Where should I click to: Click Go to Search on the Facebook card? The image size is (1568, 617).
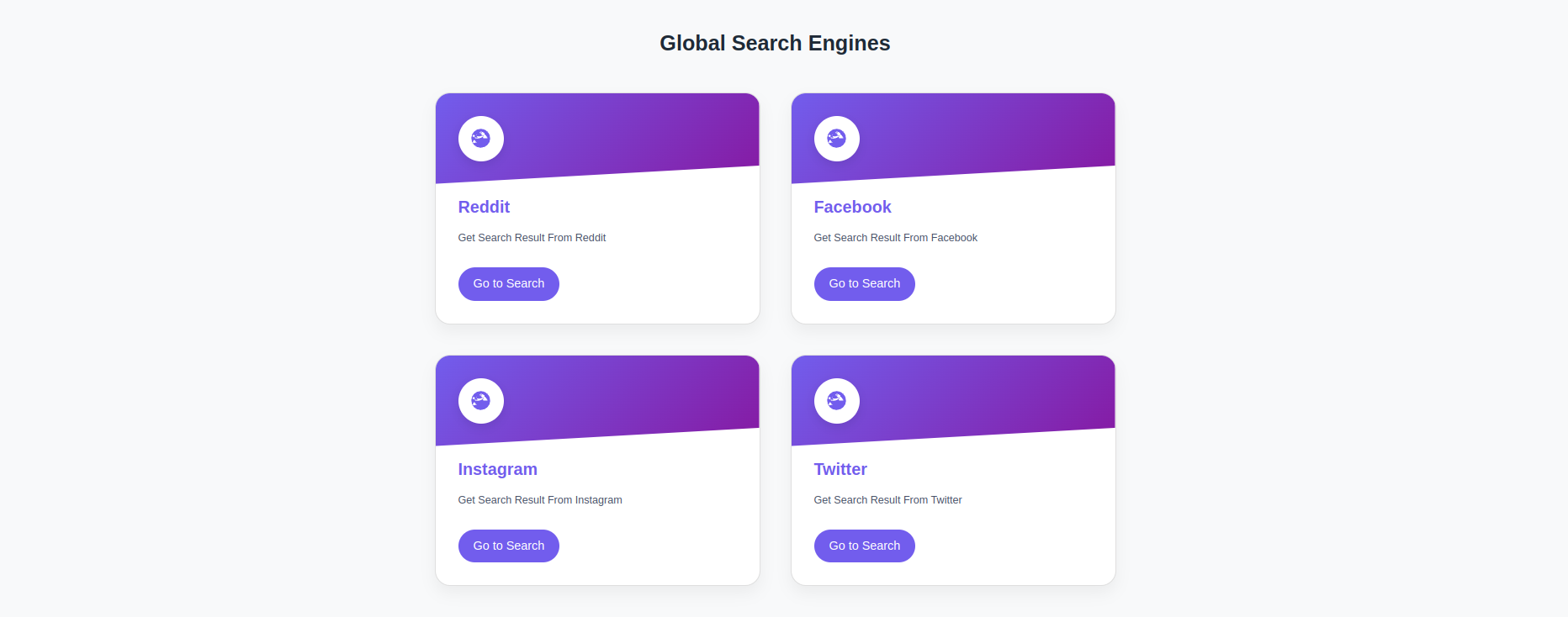point(864,283)
